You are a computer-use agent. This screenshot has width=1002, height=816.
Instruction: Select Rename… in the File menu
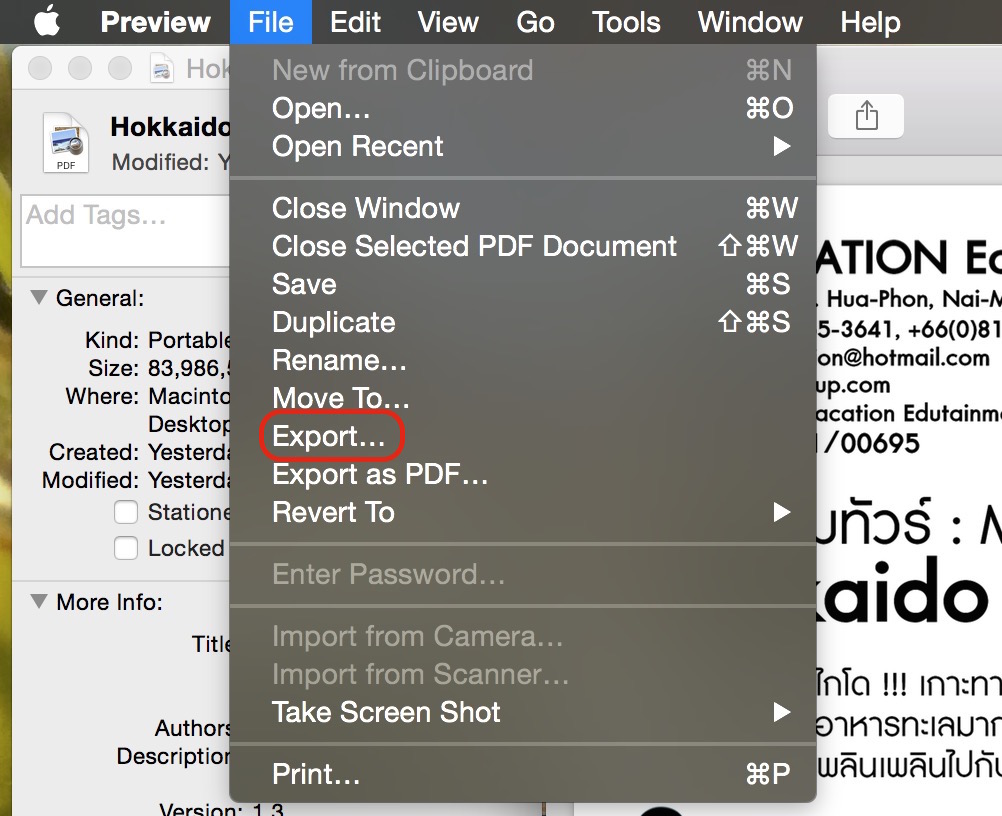[340, 361]
